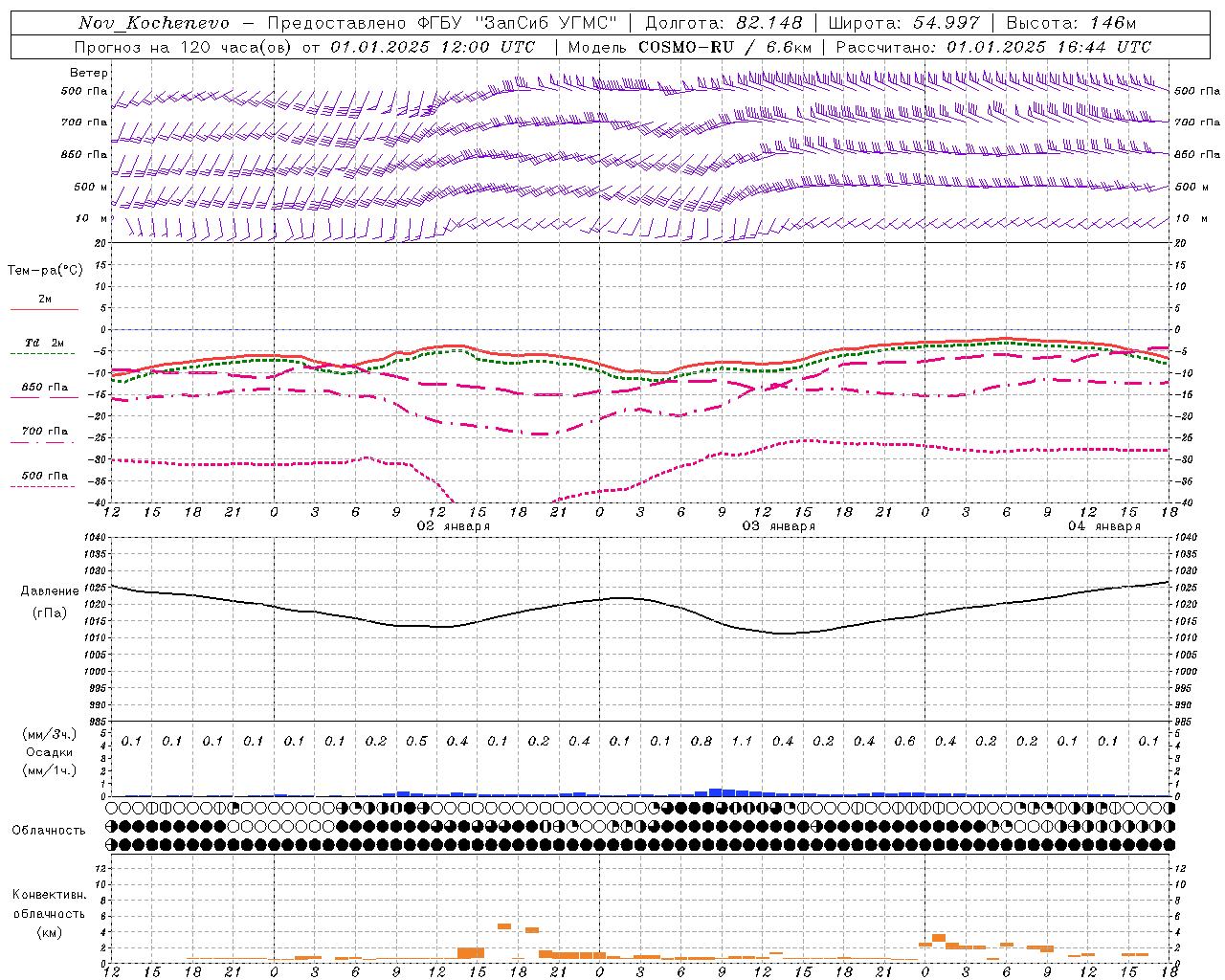Click the 'Тем-ра(°C)' temperature panel label
Image resolution: width=1225 pixels, height=980 pixels.
tap(45, 271)
